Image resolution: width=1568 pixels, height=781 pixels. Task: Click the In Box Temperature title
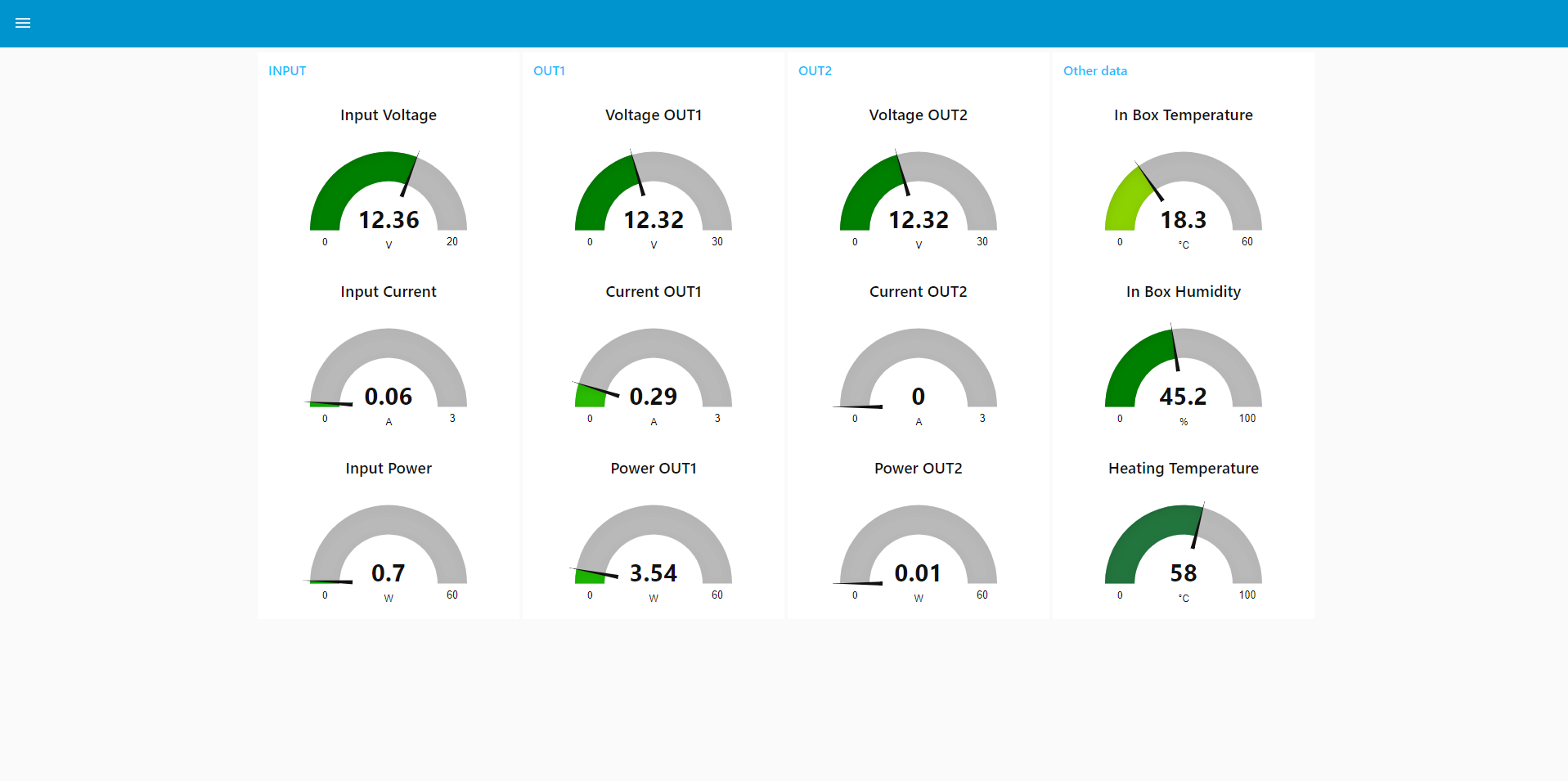pyautogui.click(x=1184, y=115)
